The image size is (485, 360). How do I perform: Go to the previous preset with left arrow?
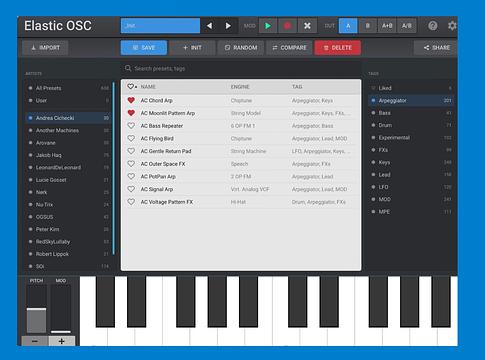click(x=209, y=26)
